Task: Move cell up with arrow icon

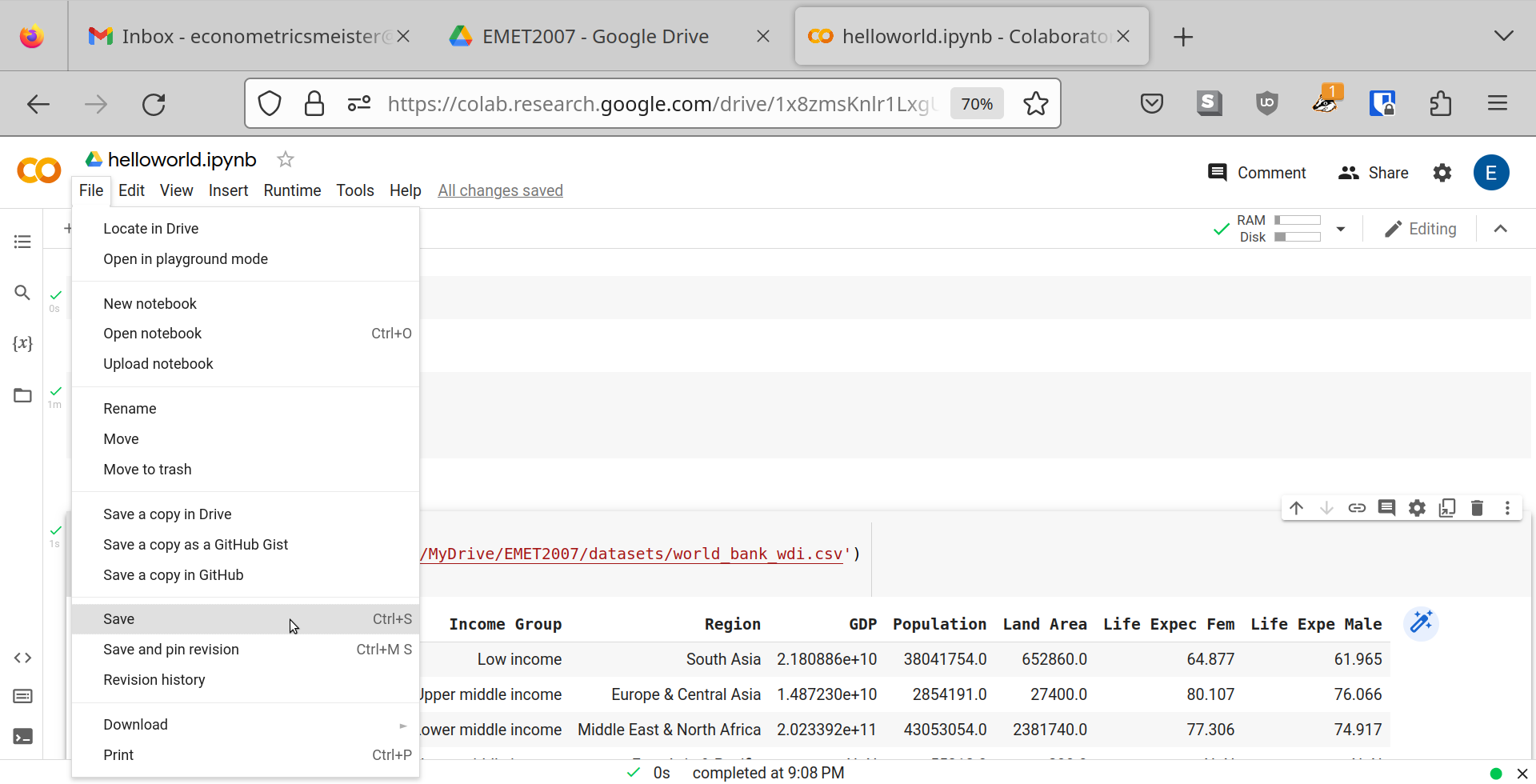Action: (1297, 508)
